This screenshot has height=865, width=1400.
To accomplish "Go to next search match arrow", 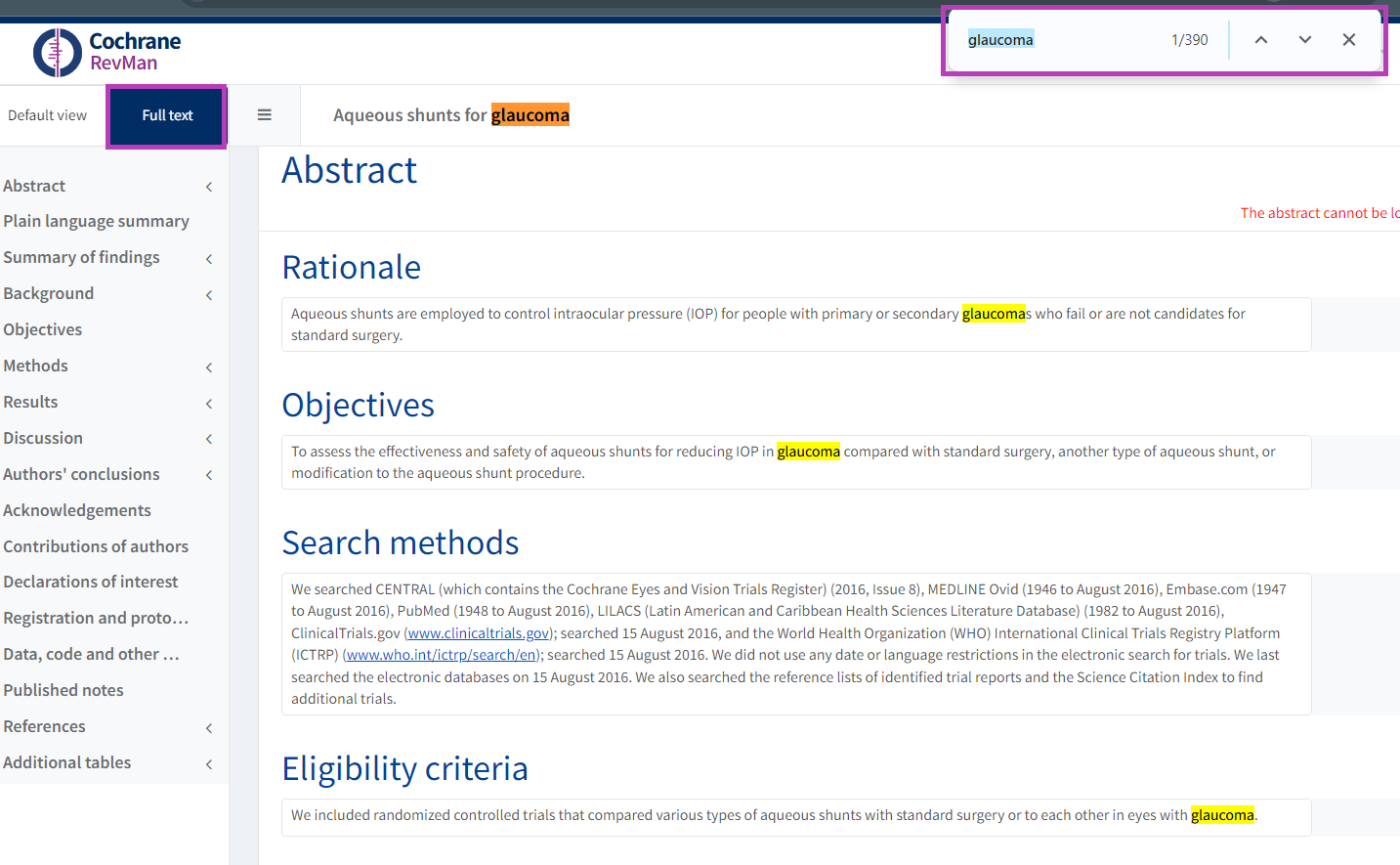I will (x=1305, y=40).
